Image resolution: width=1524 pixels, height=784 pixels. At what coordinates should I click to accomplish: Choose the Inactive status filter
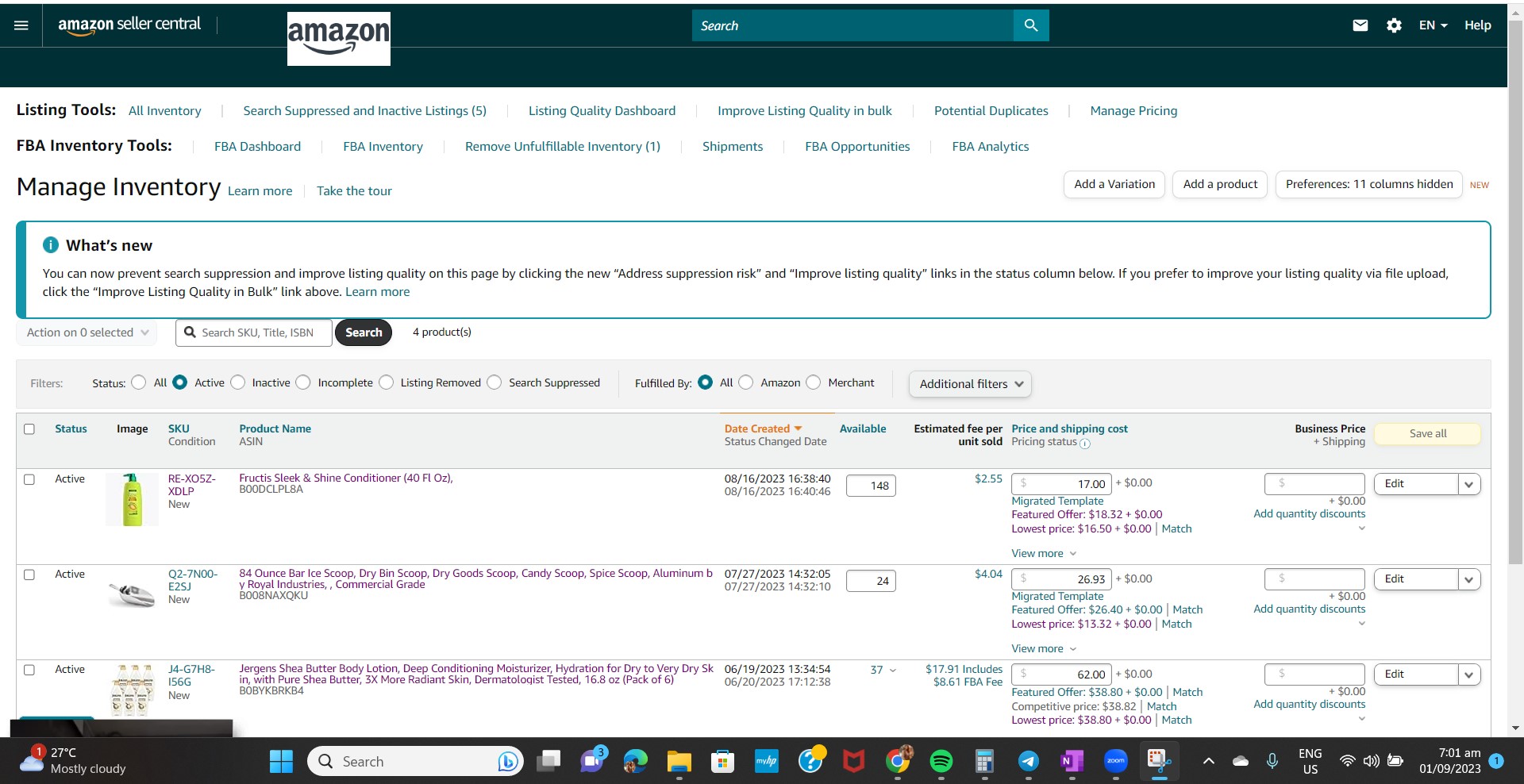(237, 382)
